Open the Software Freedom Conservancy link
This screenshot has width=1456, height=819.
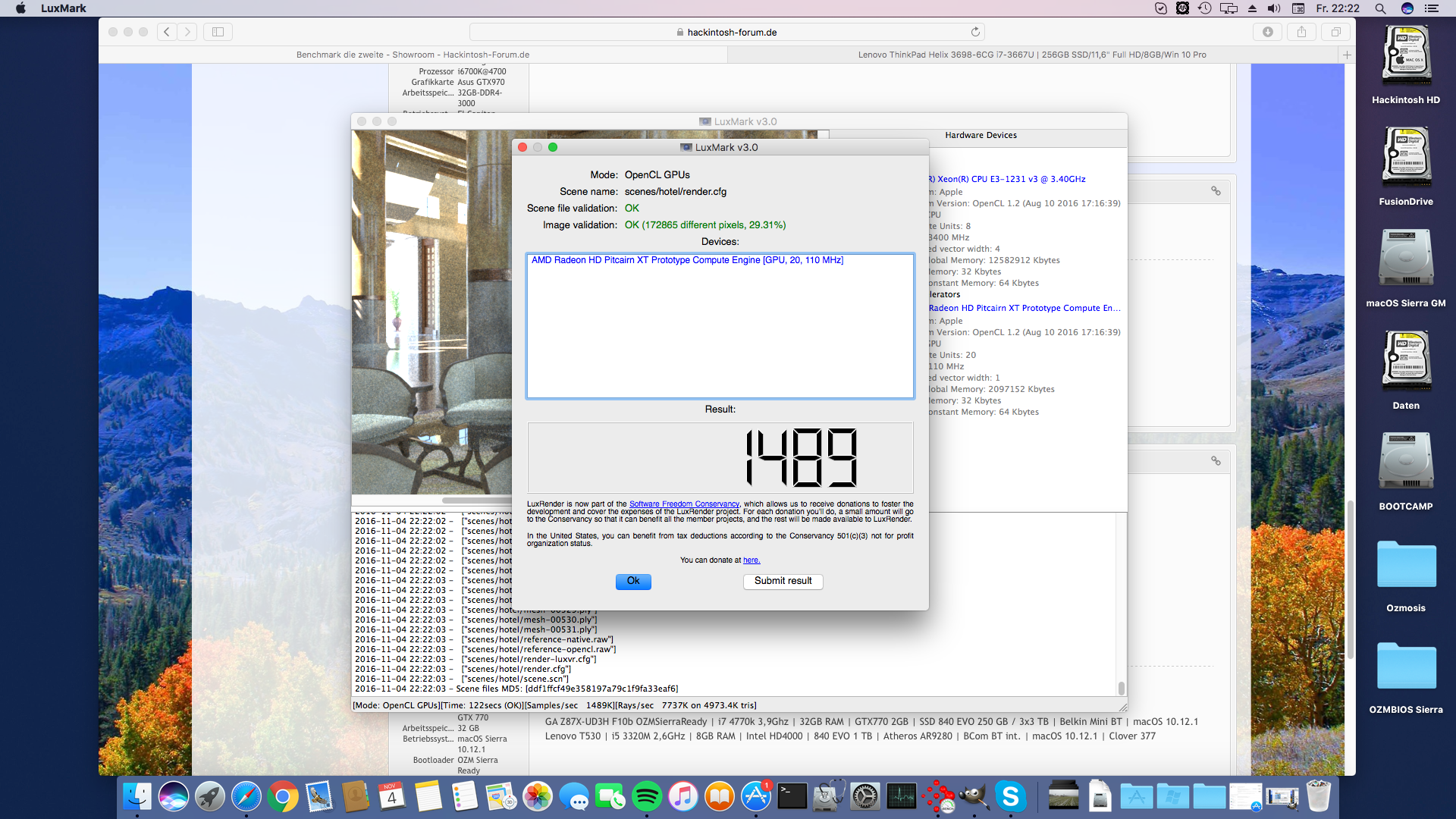(x=684, y=504)
